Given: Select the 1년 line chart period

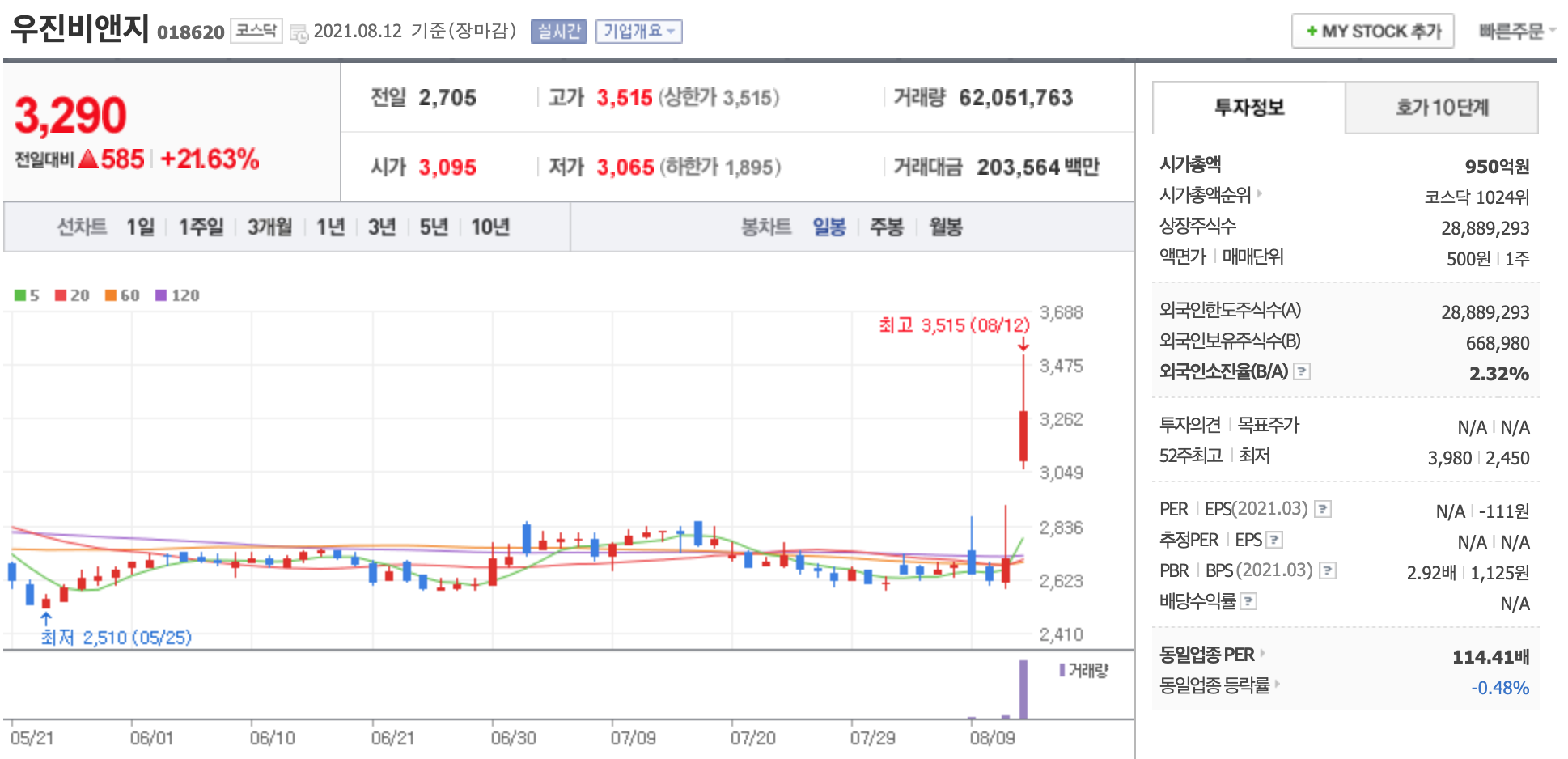Looking at the screenshot, I should (x=330, y=227).
